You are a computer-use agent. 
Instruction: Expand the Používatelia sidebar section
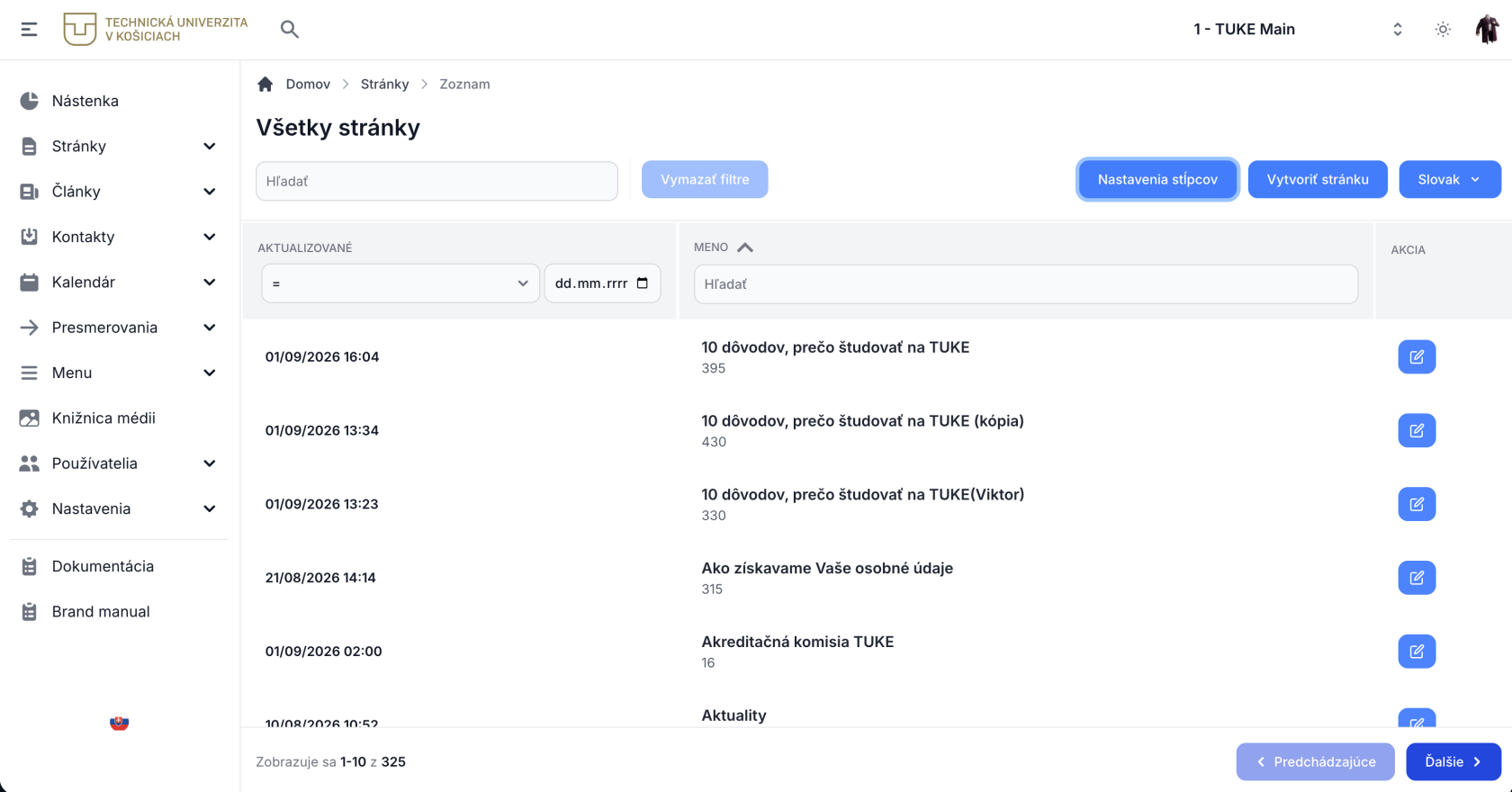pyautogui.click(x=120, y=463)
